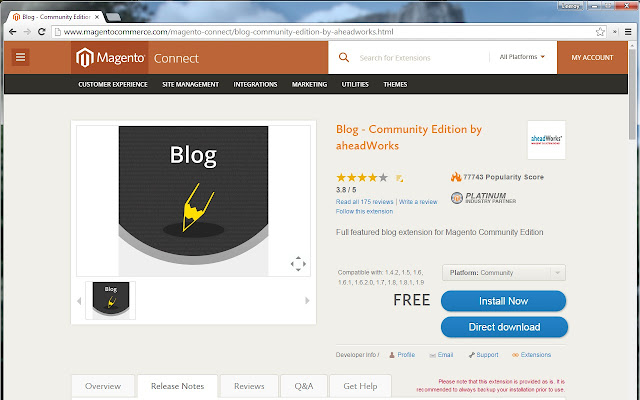Reload the page with refresh icon
The height and width of the screenshot is (400, 640).
(41, 32)
